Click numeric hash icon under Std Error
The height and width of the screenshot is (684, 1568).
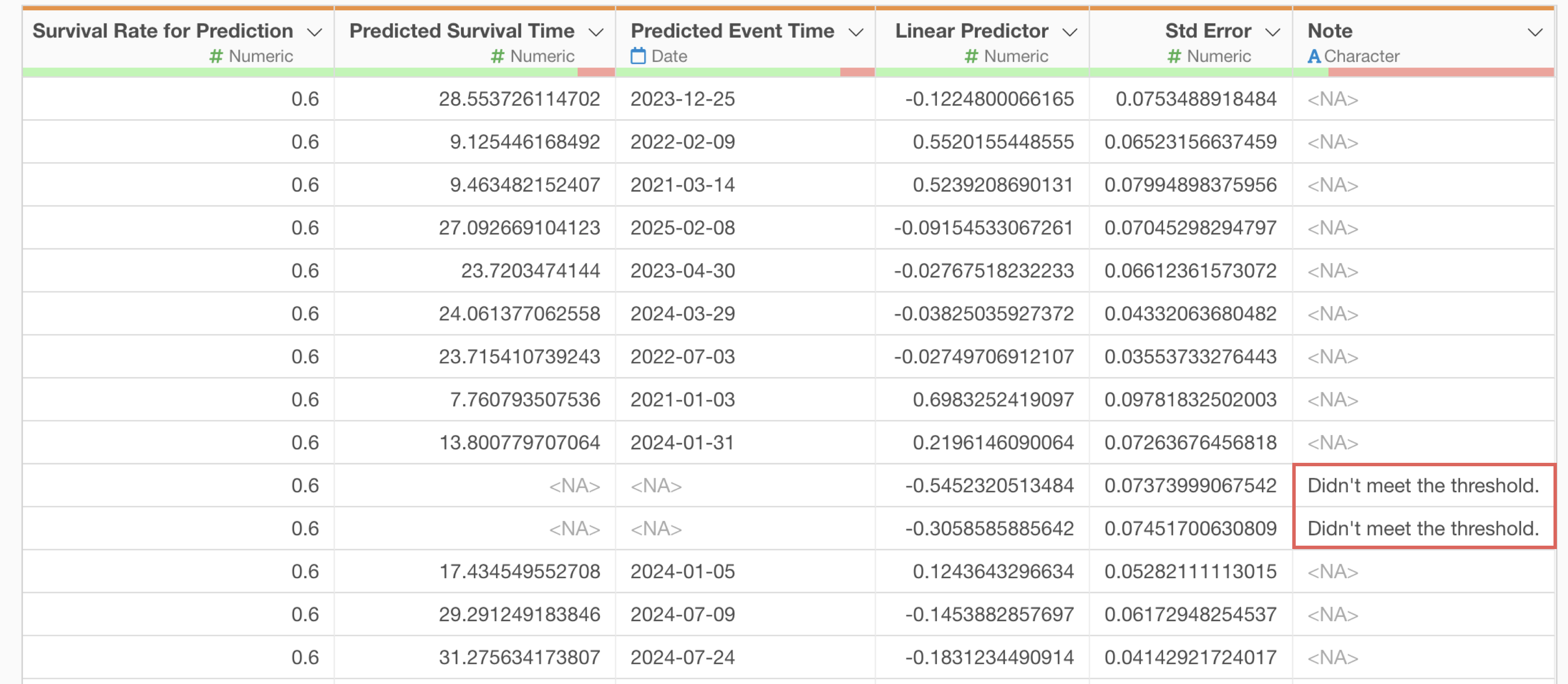point(1174,57)
